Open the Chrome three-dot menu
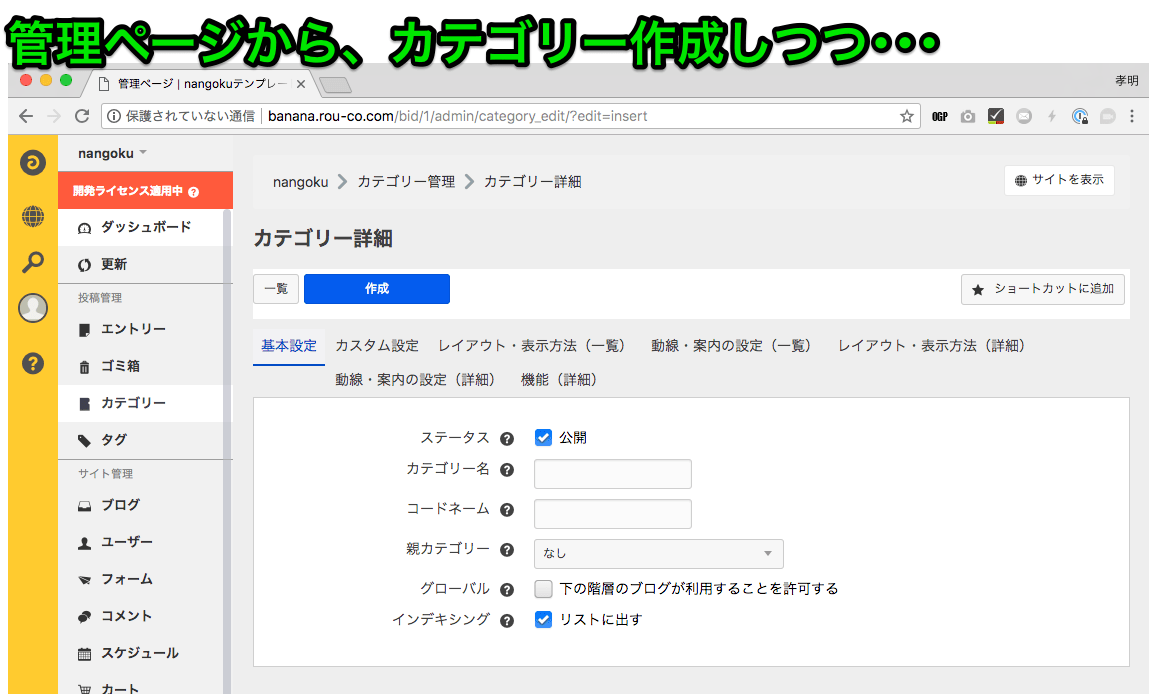This screenshot has width=1149, height=694. pos(1132,116)
